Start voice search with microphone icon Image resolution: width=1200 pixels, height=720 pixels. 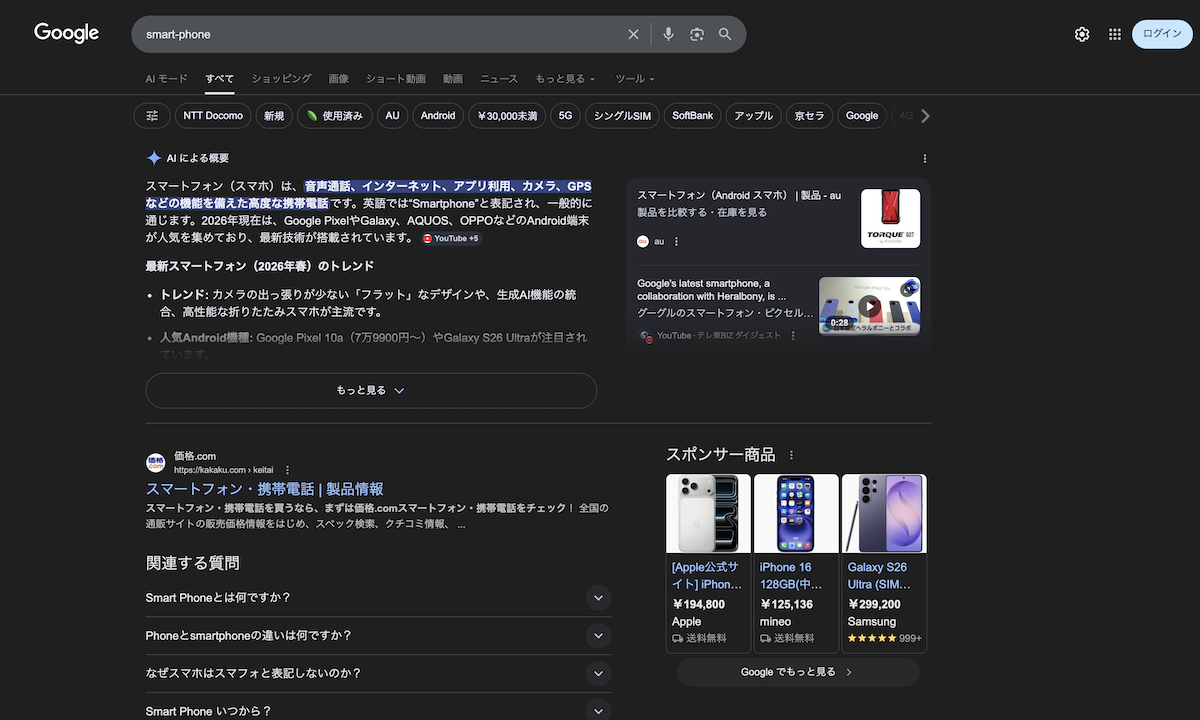point(668,34)
